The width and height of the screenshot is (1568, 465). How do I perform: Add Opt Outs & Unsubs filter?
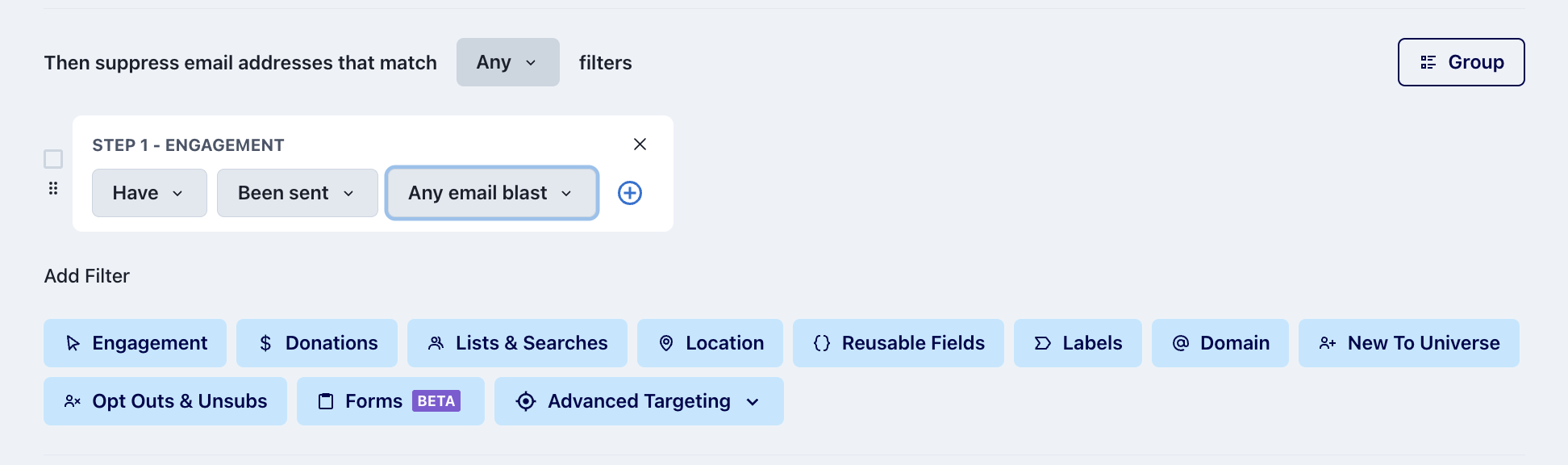pos(165,401)
